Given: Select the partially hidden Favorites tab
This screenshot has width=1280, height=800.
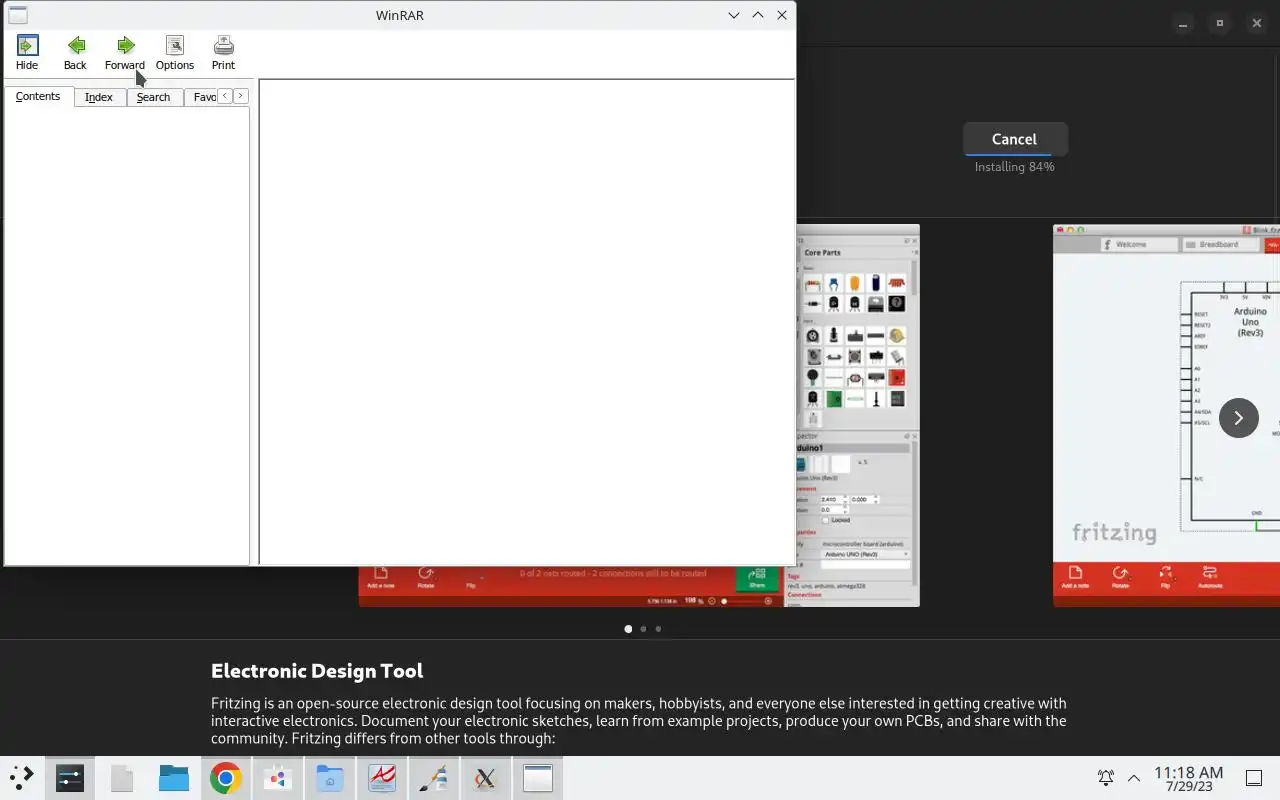Looking at the screenshot, I should point(201,97).
